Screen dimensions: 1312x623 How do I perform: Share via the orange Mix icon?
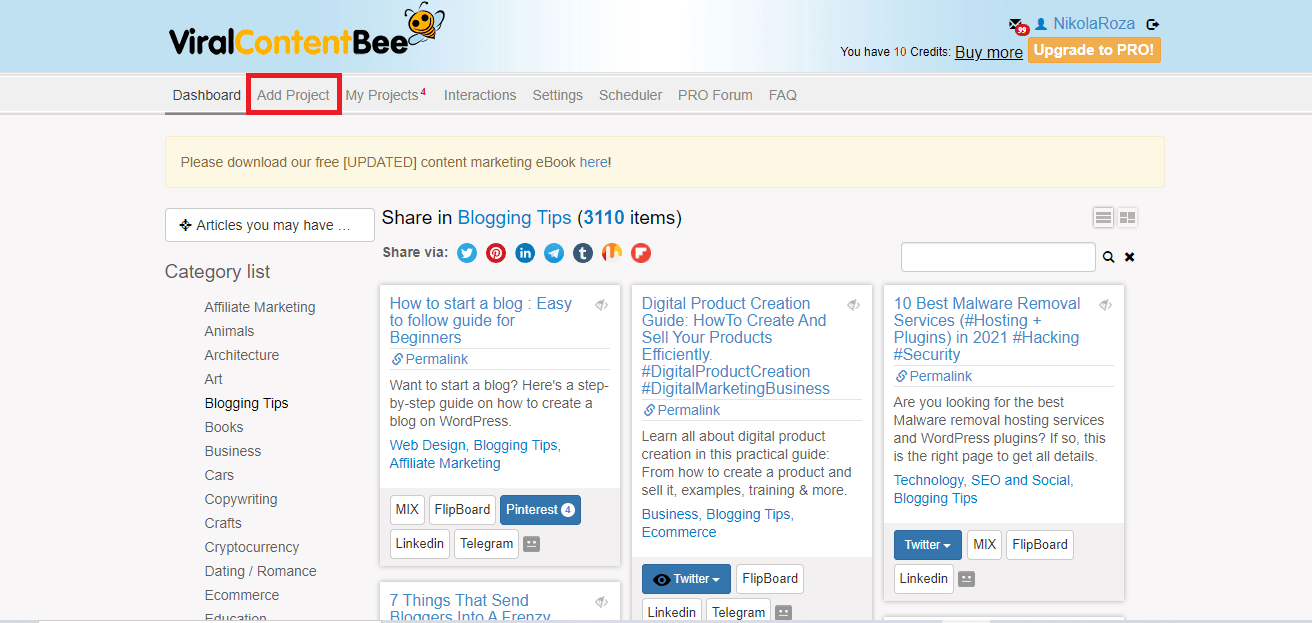click(612, 253)
